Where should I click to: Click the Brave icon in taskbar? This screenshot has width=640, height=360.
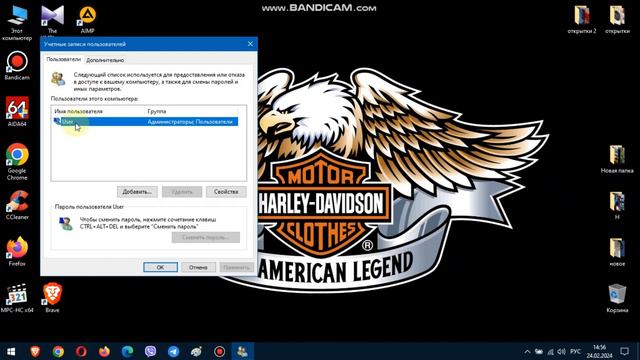point(35,351)
